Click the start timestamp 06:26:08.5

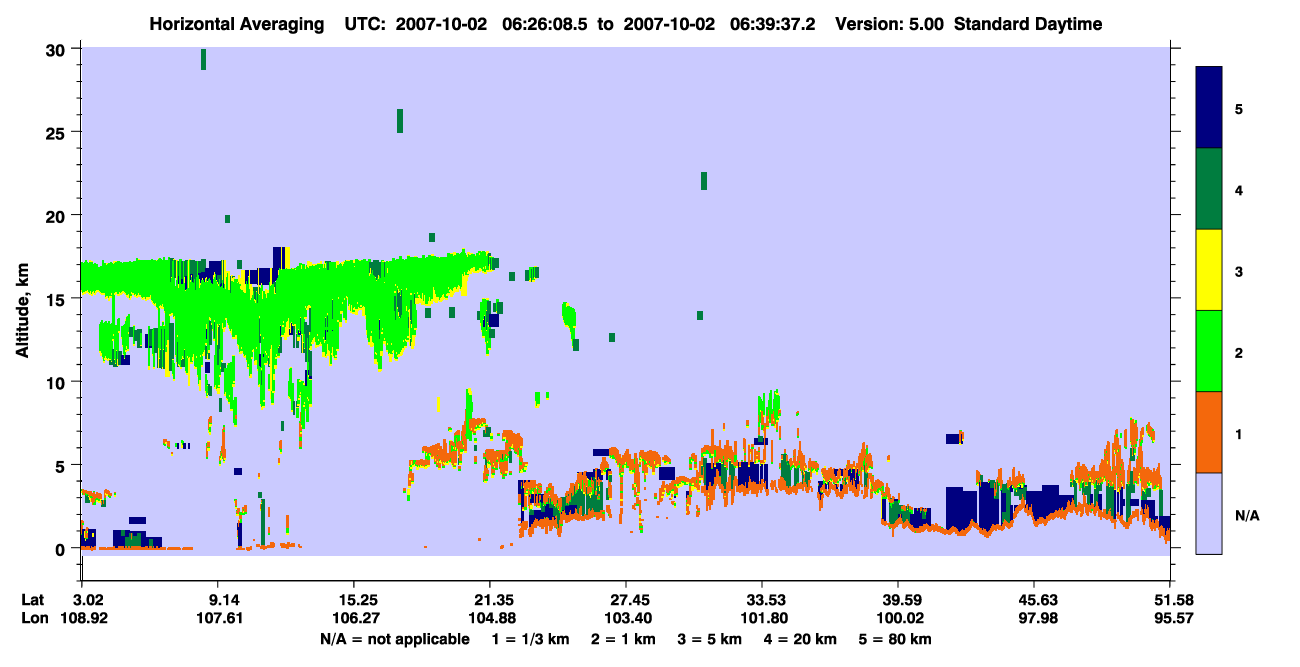[543, 24]
